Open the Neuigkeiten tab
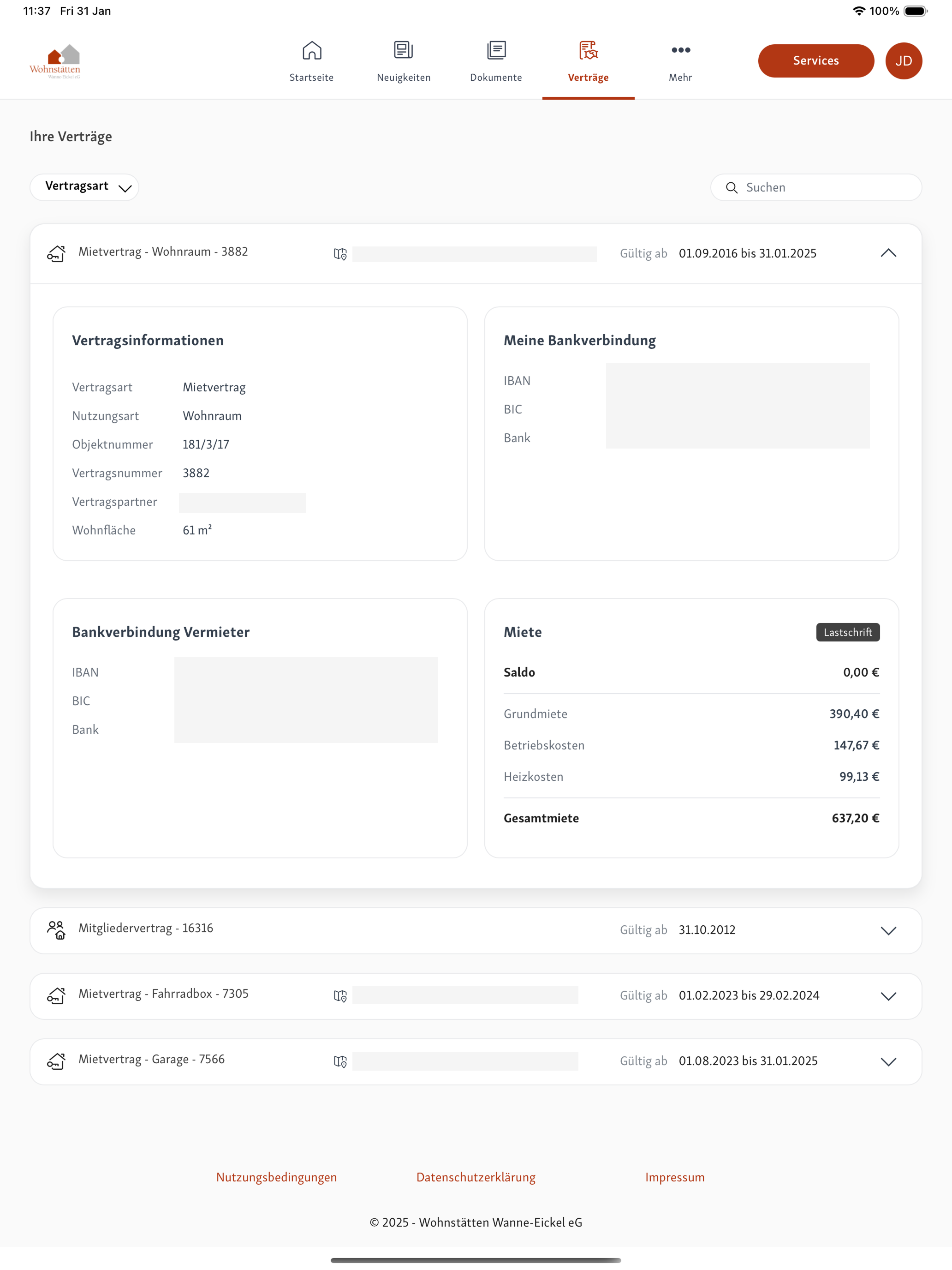The height and width of the screenshot is (1270, 952). pos(404,61)
